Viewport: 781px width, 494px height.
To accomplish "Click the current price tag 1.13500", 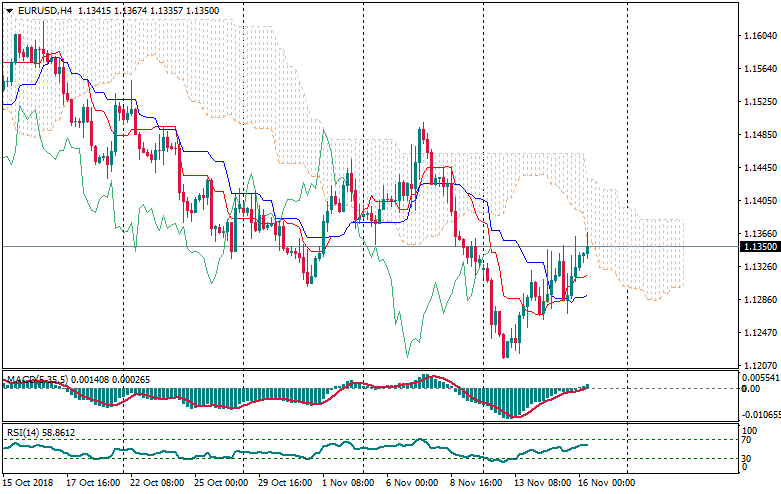I will (x=759, y=247).
